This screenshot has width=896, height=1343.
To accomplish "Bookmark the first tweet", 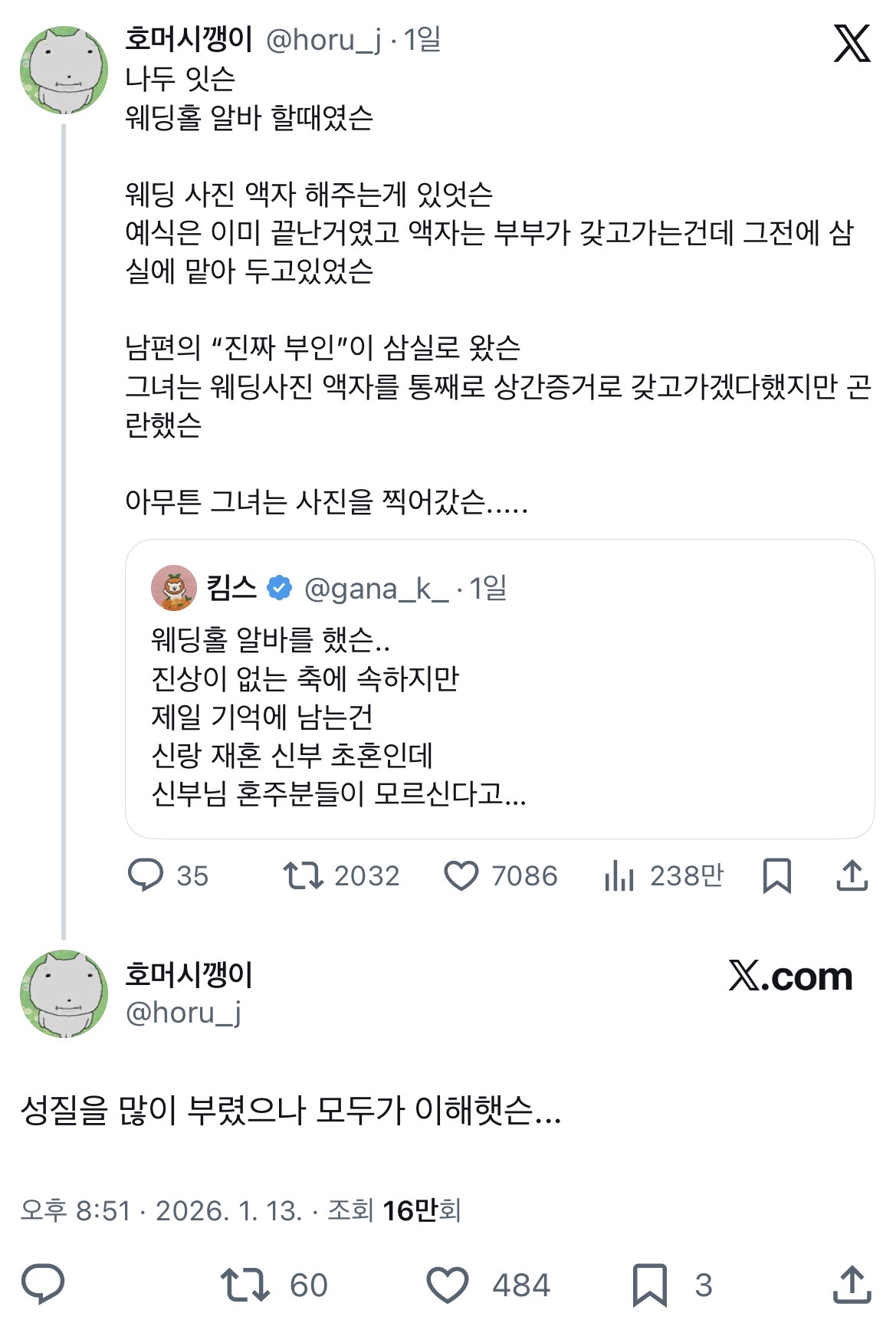I will [776, 875].
